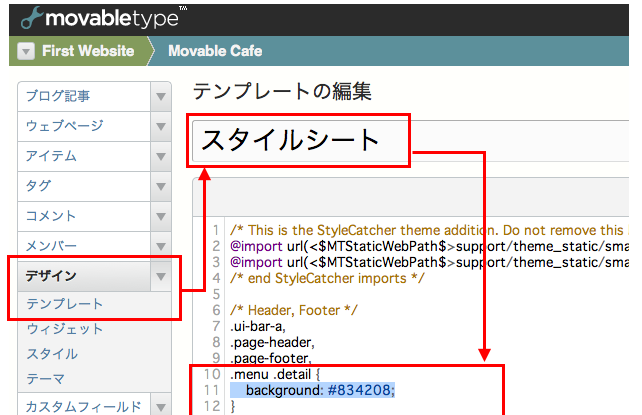The image size is (642, 415).
Task: Click the first @import line in editor
Action: pos(429,246)
